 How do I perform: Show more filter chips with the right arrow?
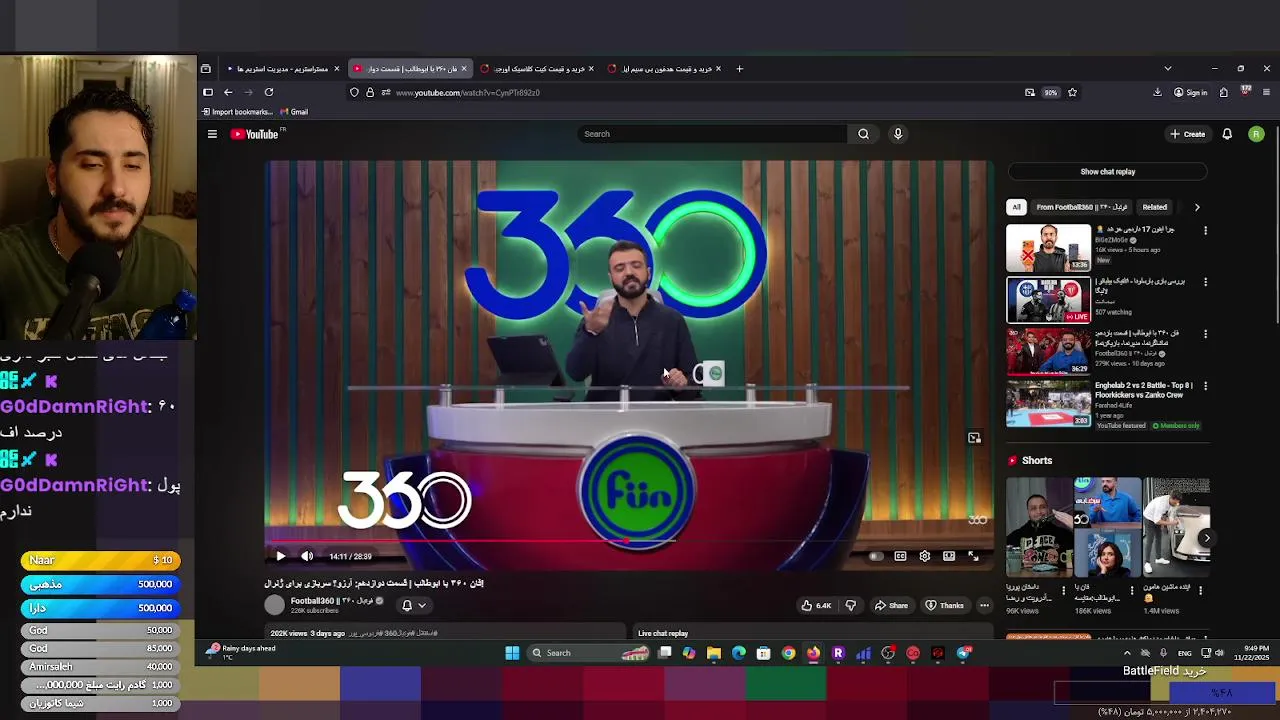tap(1197, 207)
